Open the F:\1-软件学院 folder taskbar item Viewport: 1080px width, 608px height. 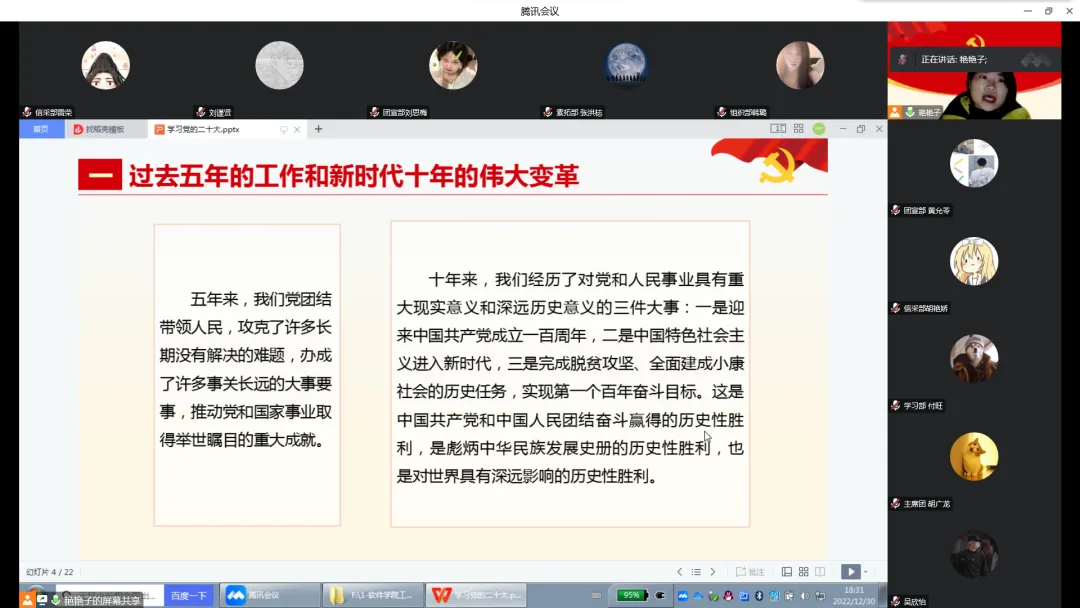coord(373,595)
